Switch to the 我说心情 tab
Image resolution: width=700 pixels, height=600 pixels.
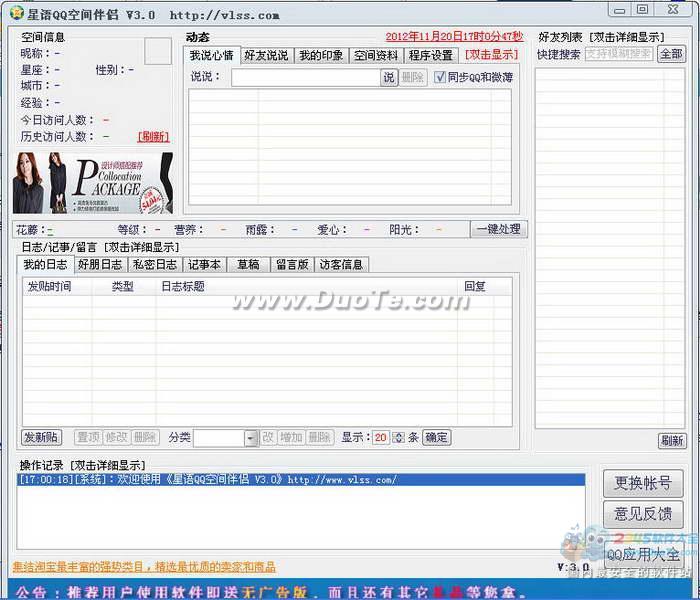pos(212,55)
